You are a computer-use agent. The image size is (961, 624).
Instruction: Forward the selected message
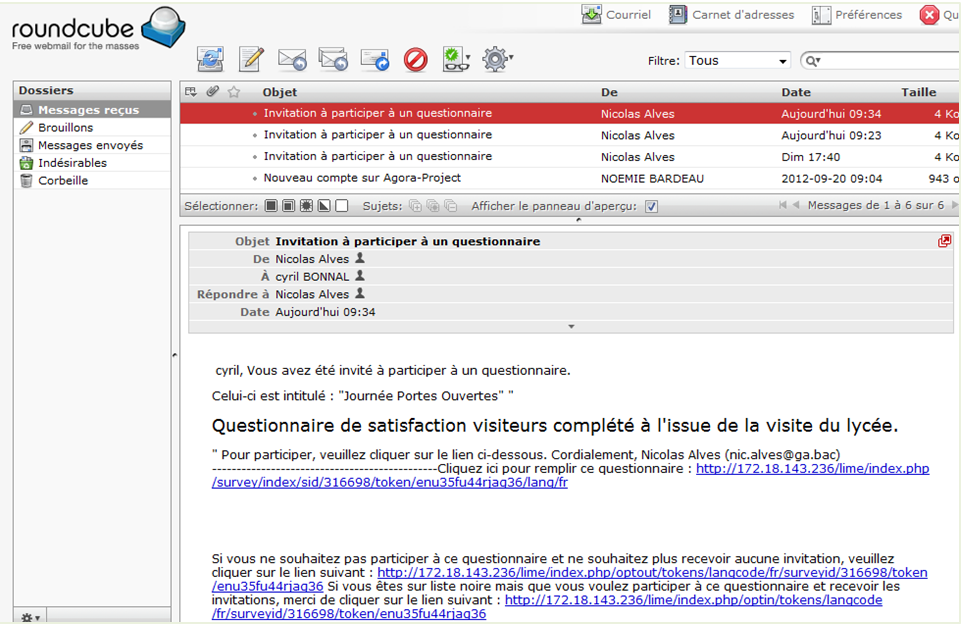click(x=374, y=59)
